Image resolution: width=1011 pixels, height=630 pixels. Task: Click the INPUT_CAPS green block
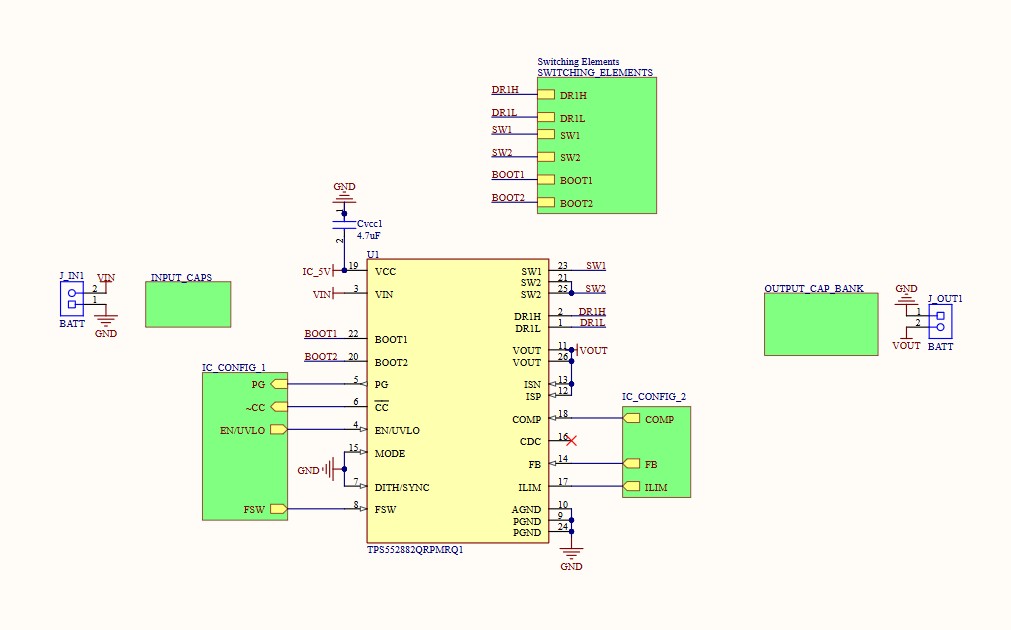point(187,304)
